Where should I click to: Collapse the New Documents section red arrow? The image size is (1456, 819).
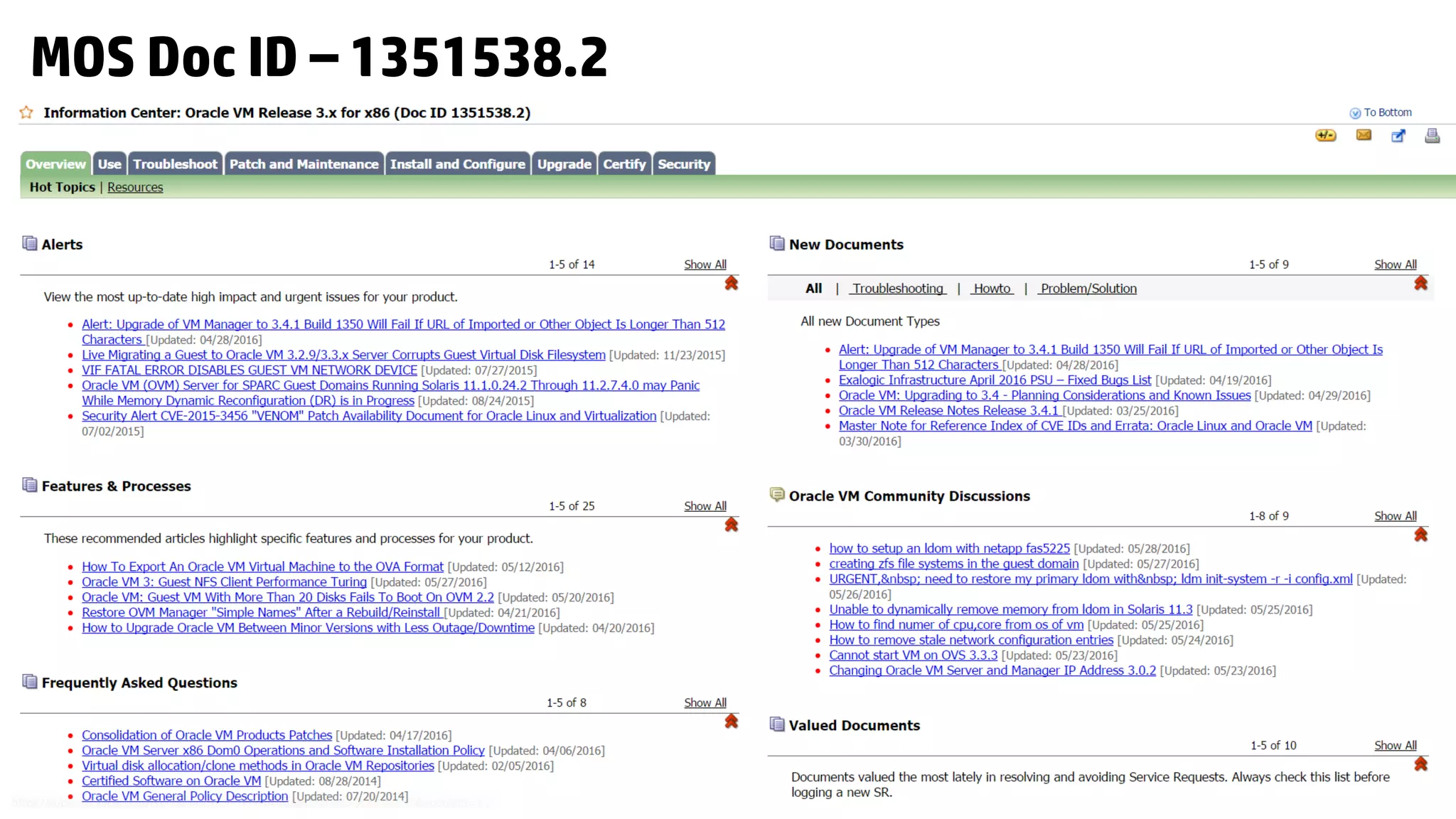point(1420,283)
